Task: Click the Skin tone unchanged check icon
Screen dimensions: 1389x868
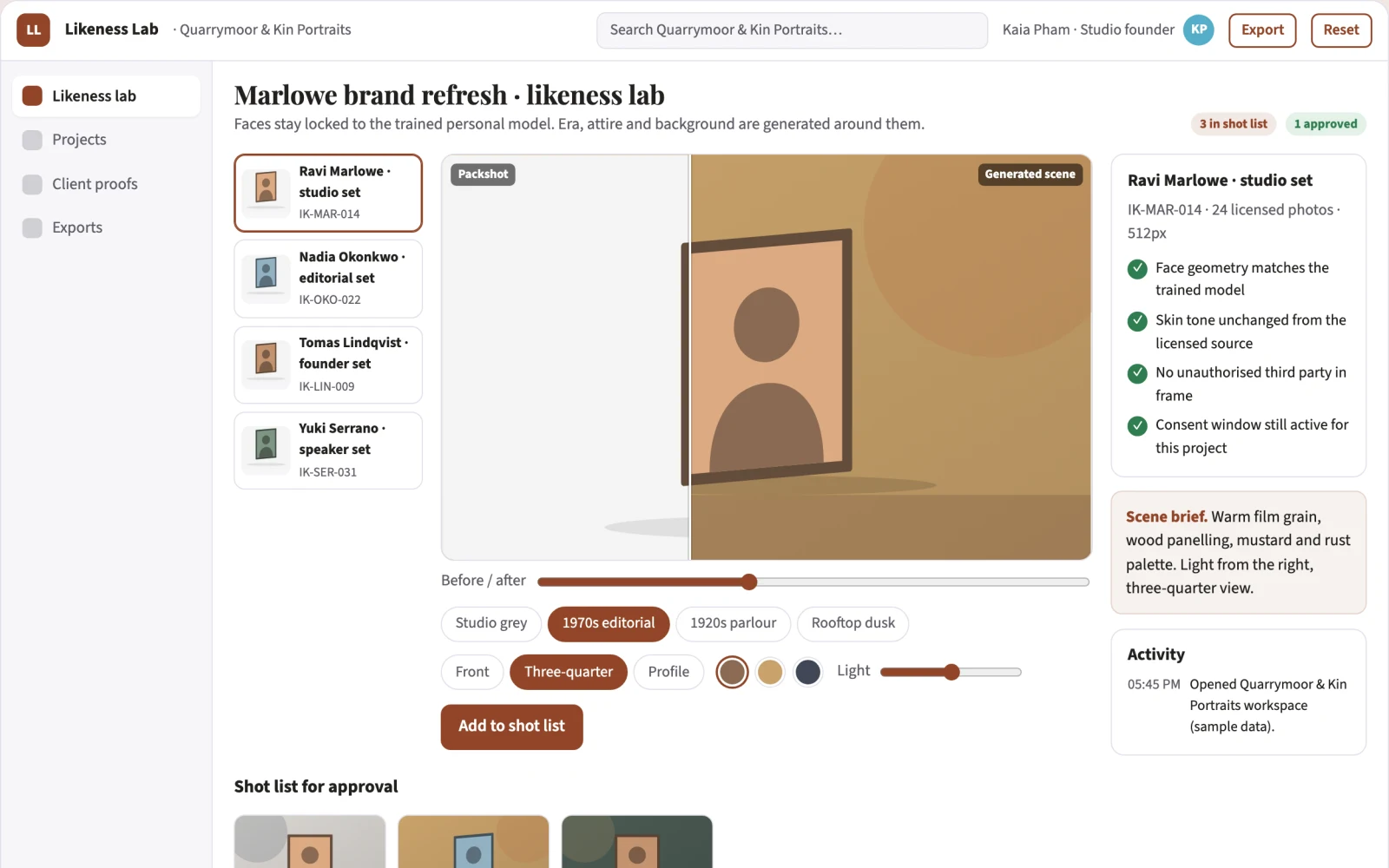Action: point(1137,321)
